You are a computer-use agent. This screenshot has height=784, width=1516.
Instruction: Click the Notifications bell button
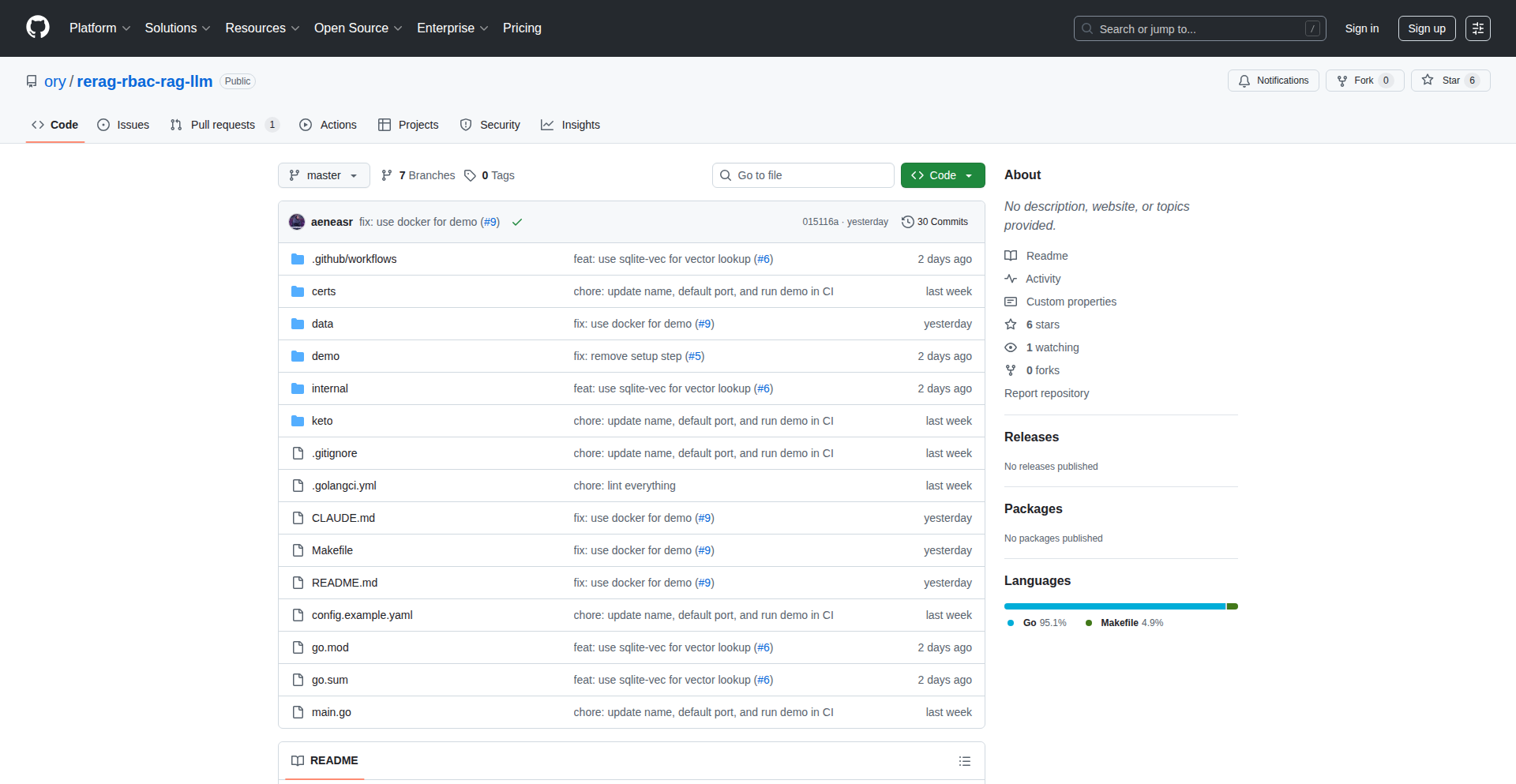(1273, 81)
